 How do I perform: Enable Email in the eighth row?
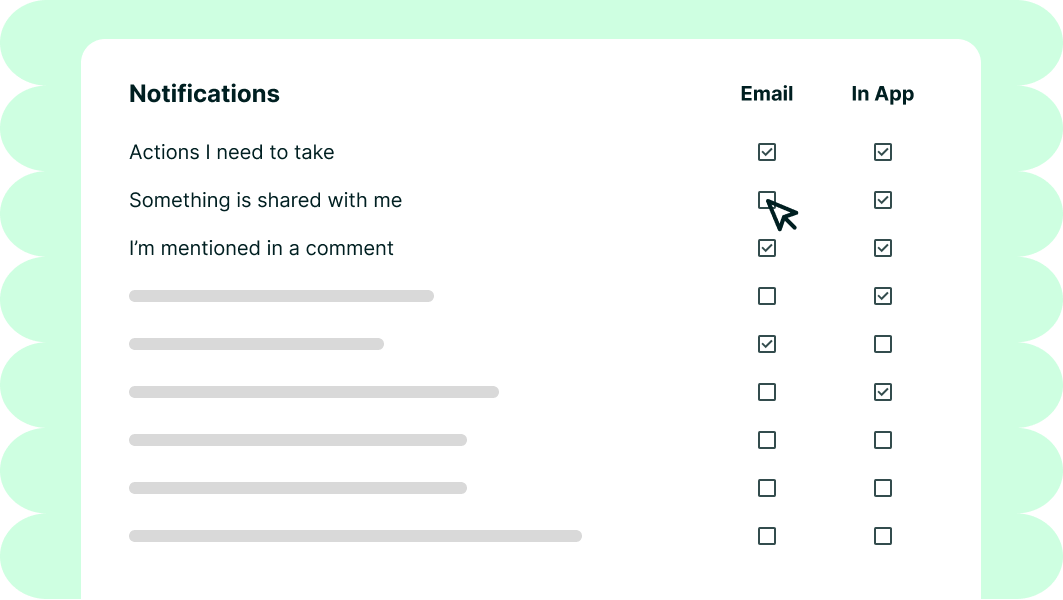(x=767, y=488)
